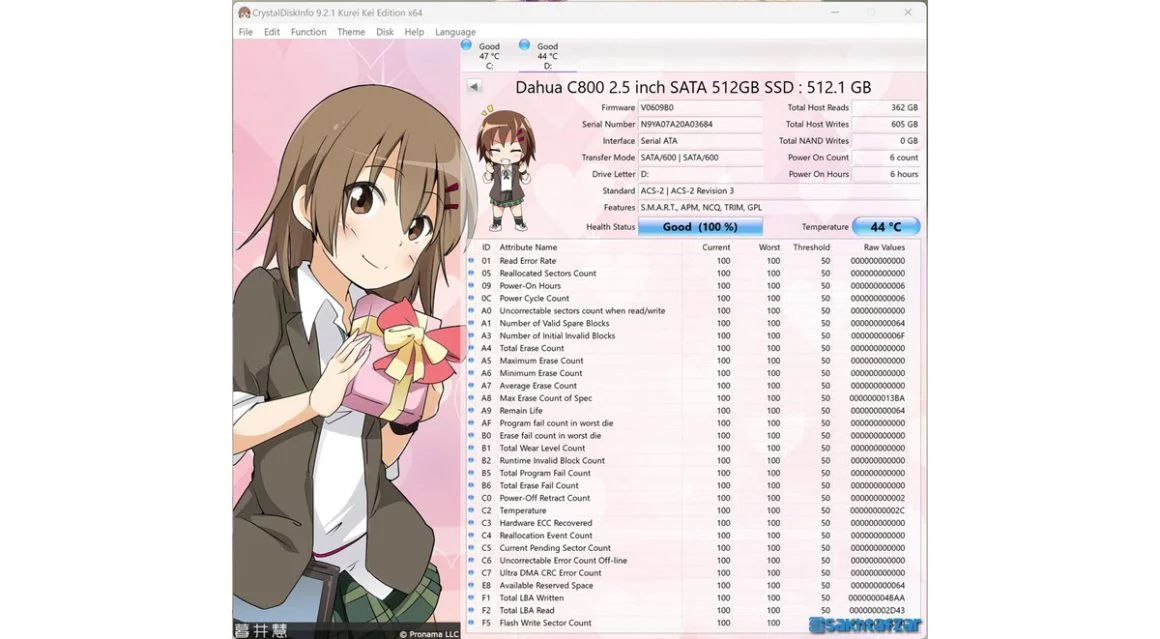
Task: Click the Features field listing S.M.A.R.T.
Action: click(779, 208)
